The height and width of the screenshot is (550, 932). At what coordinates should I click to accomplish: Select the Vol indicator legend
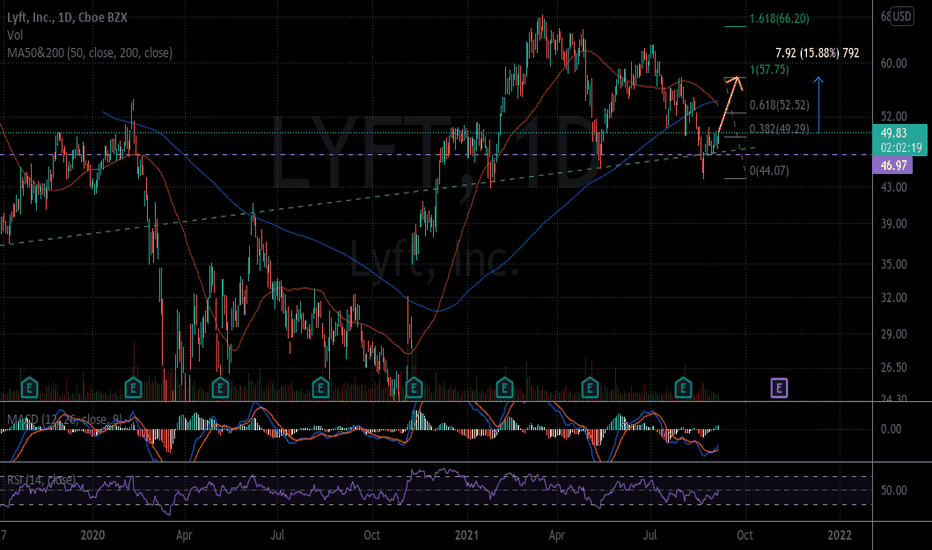click(x=15, y=35)
